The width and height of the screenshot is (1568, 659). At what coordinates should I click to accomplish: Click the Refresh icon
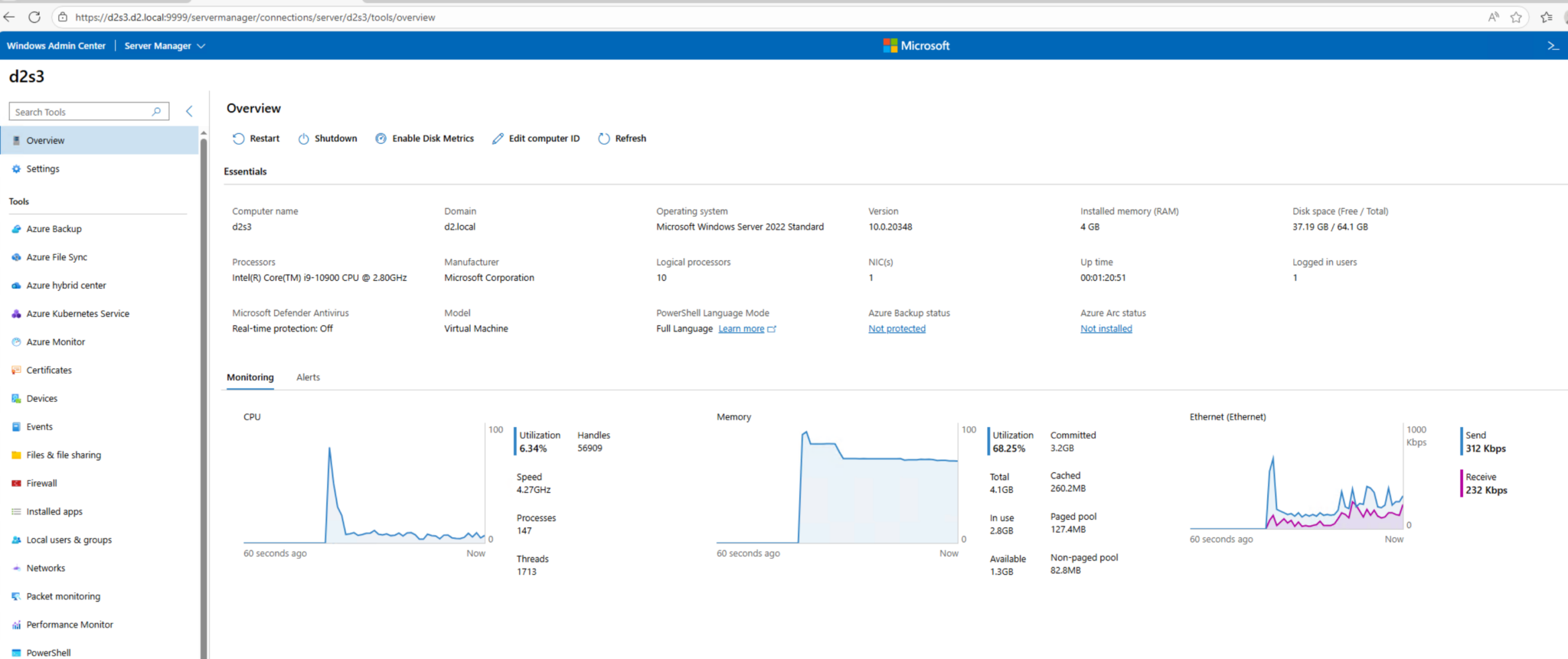[x=604, y=139]
